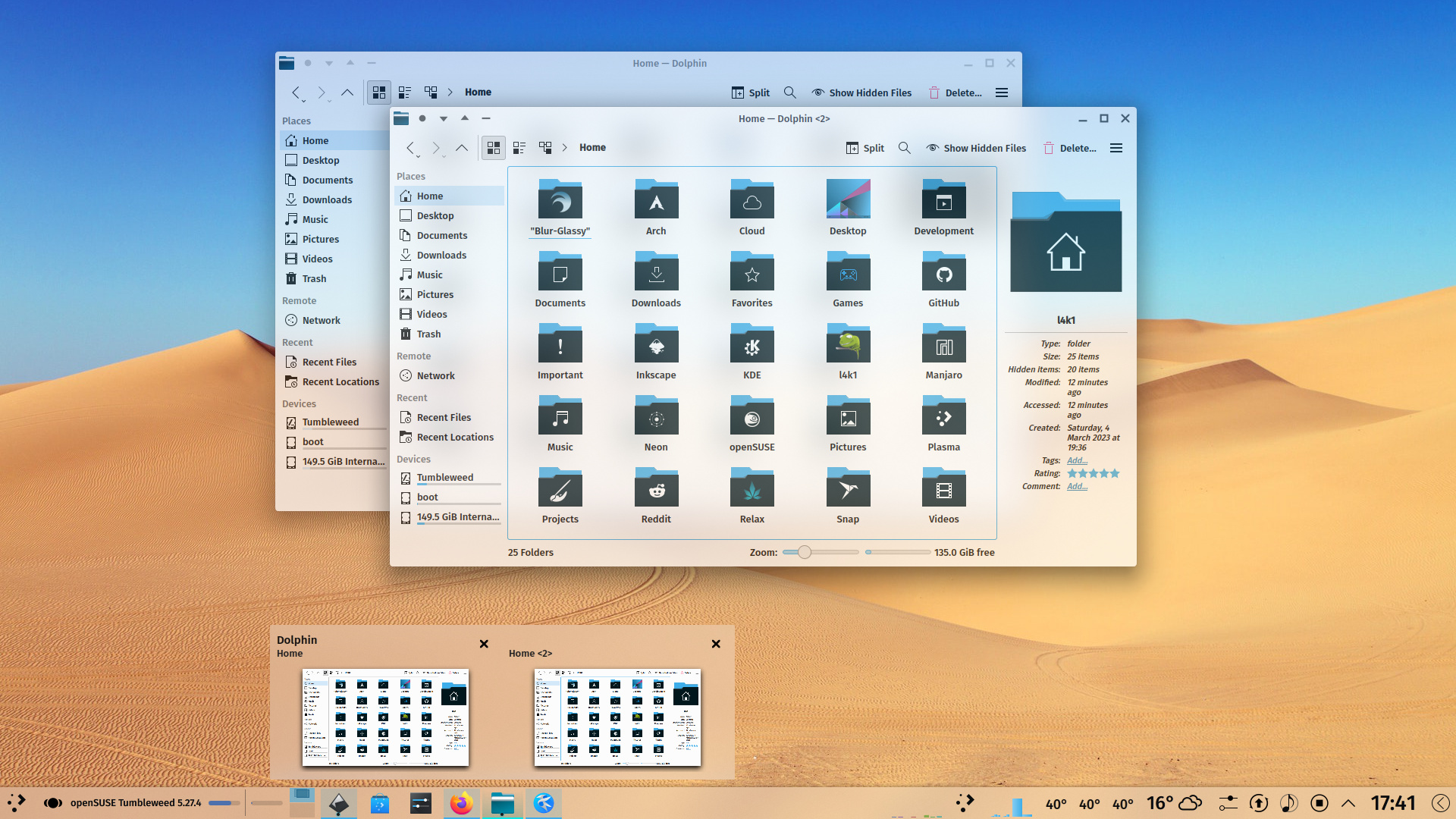Go back in Dolphin <2> window
The width and height of the screenshot is (1456, 819).
coord(410,148)
